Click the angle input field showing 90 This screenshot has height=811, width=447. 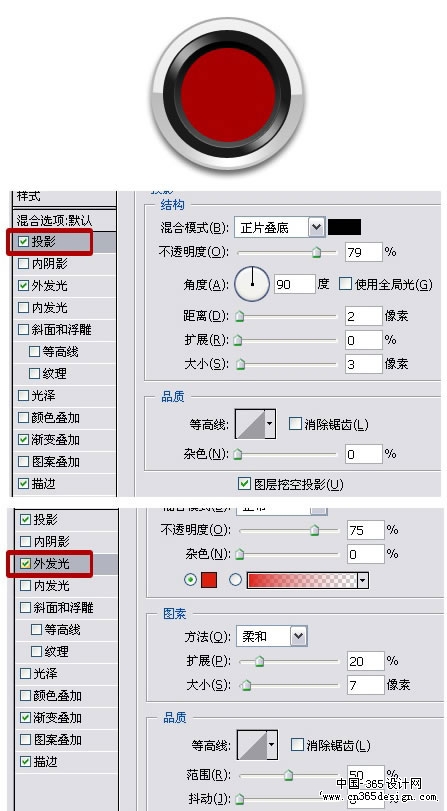(x=294, y=284)
